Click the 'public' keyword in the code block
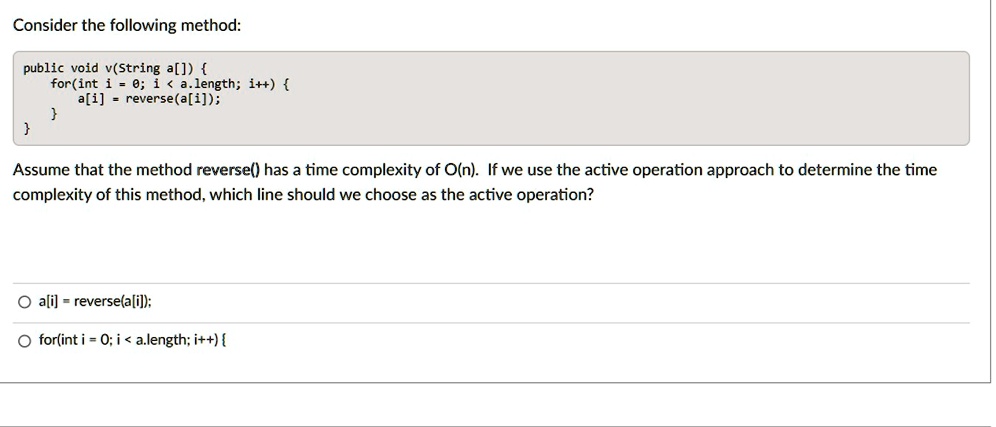The height and width of the screenshot is (427, 996). [x=43, y=69]
